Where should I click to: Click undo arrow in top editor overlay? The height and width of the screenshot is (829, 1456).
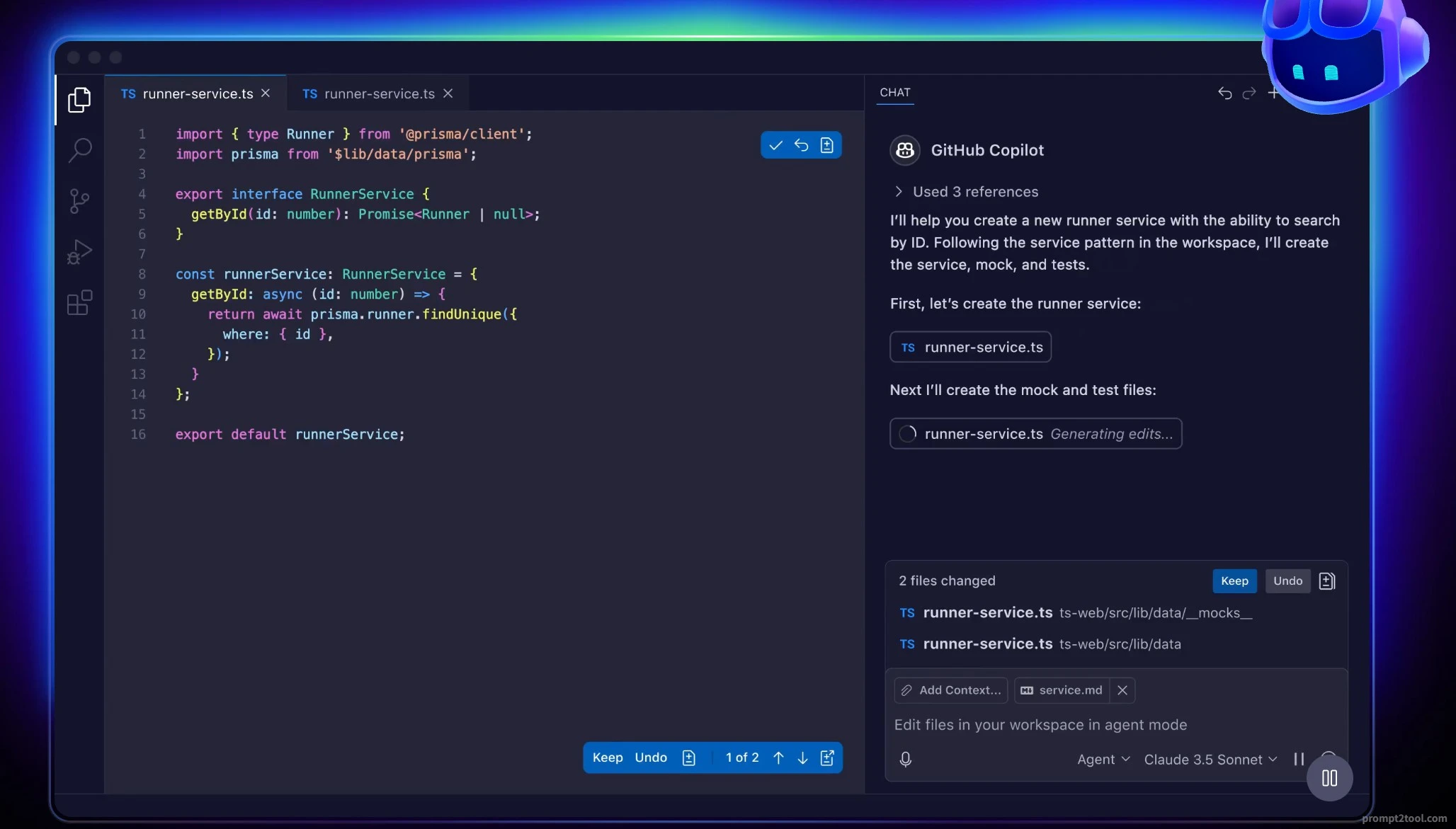(801, 145)
